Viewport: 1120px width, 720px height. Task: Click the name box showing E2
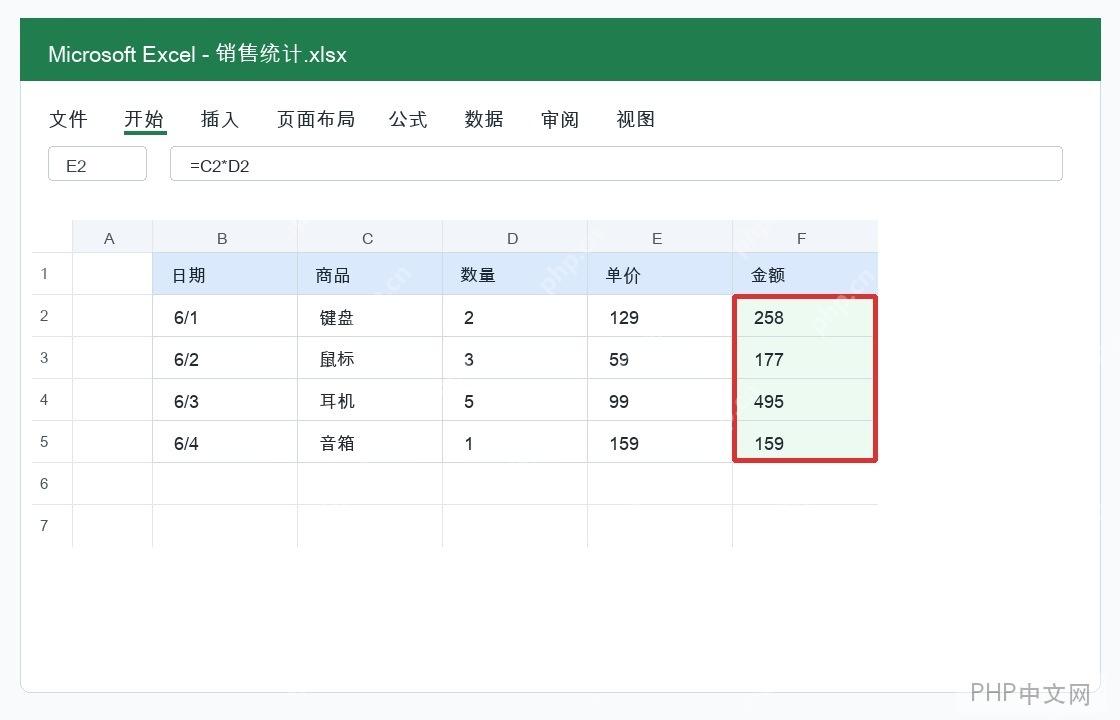point(97,164)
